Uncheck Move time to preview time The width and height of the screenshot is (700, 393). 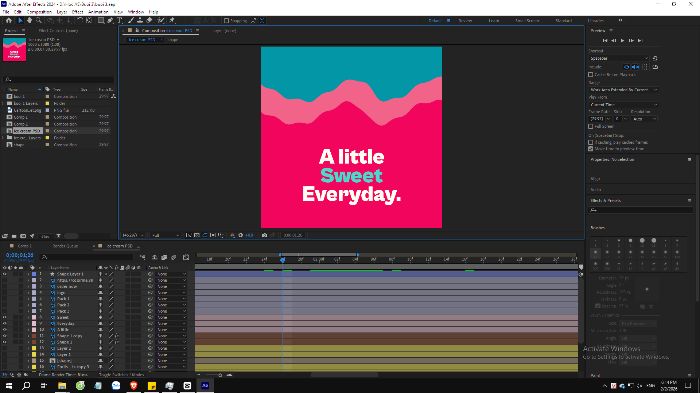click(x=591, y=148)
